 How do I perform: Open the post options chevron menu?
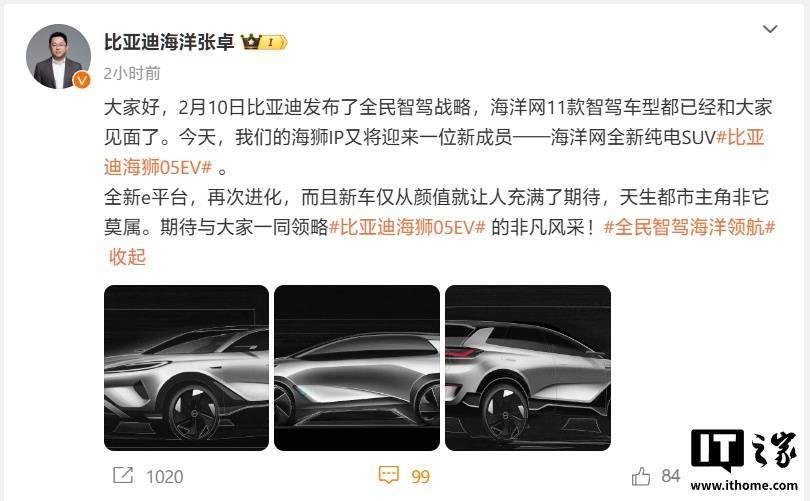770,29
